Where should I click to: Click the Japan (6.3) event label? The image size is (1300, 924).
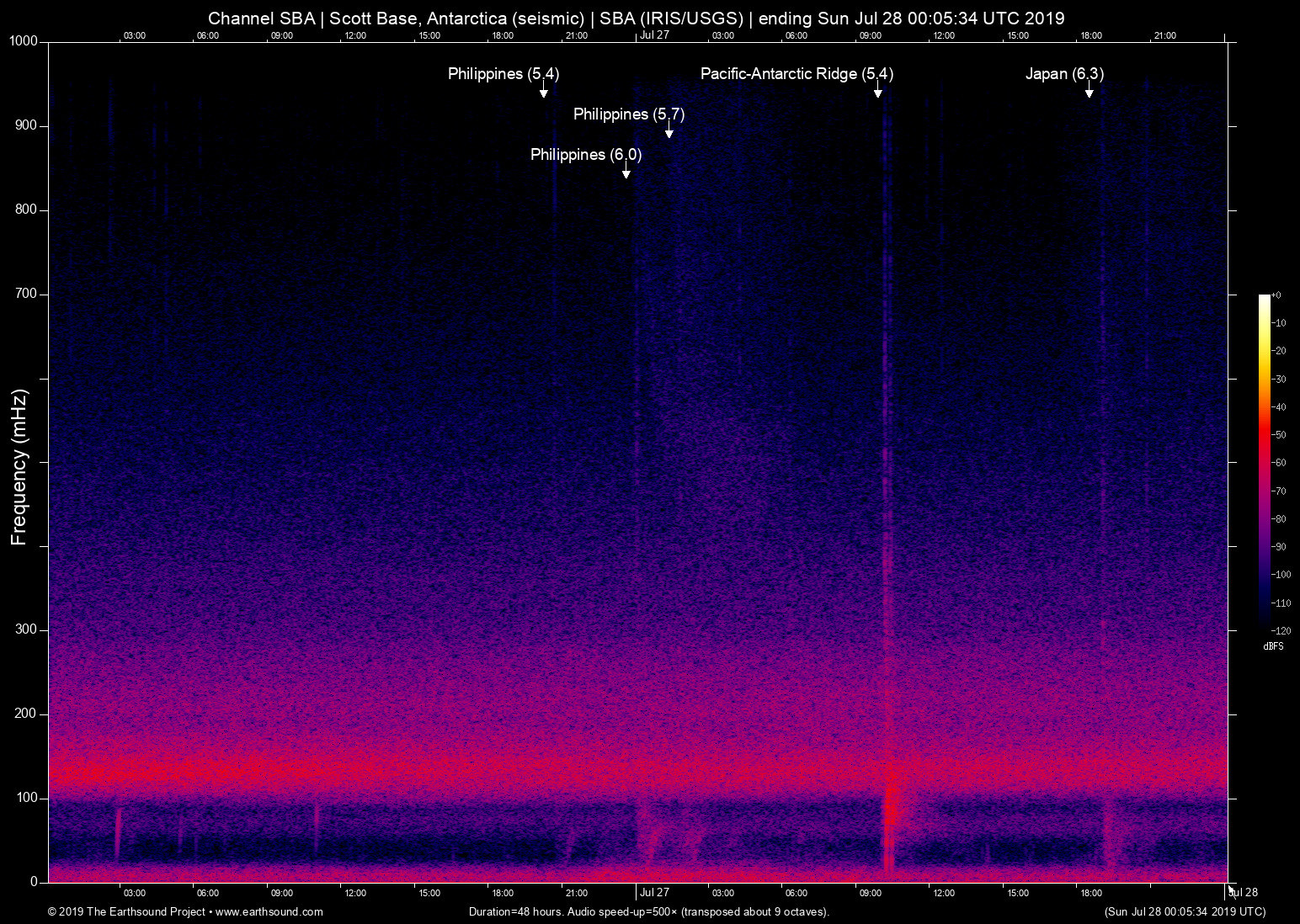pos(1064,74)
